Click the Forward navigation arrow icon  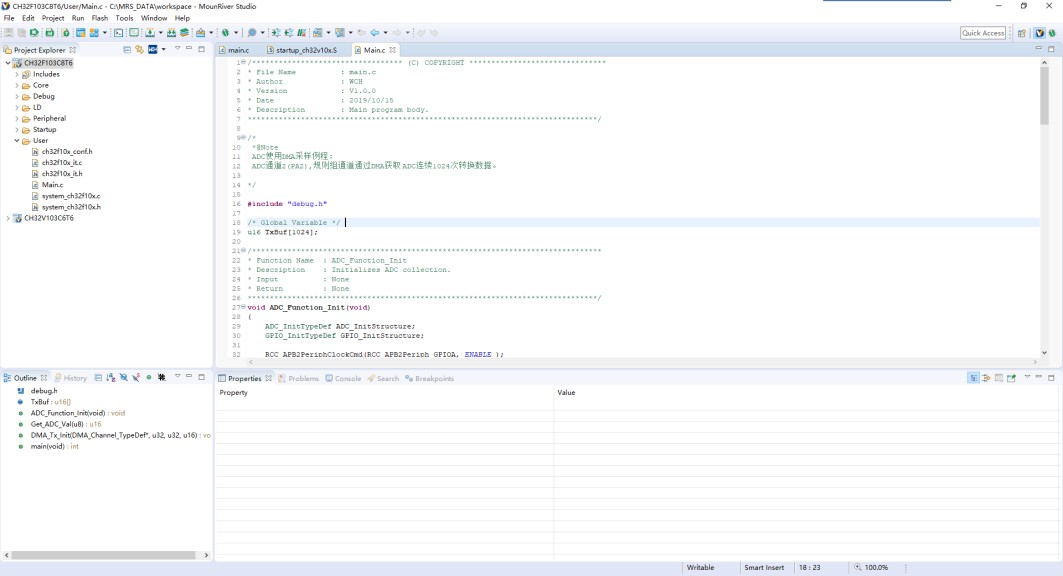point(397,33)
